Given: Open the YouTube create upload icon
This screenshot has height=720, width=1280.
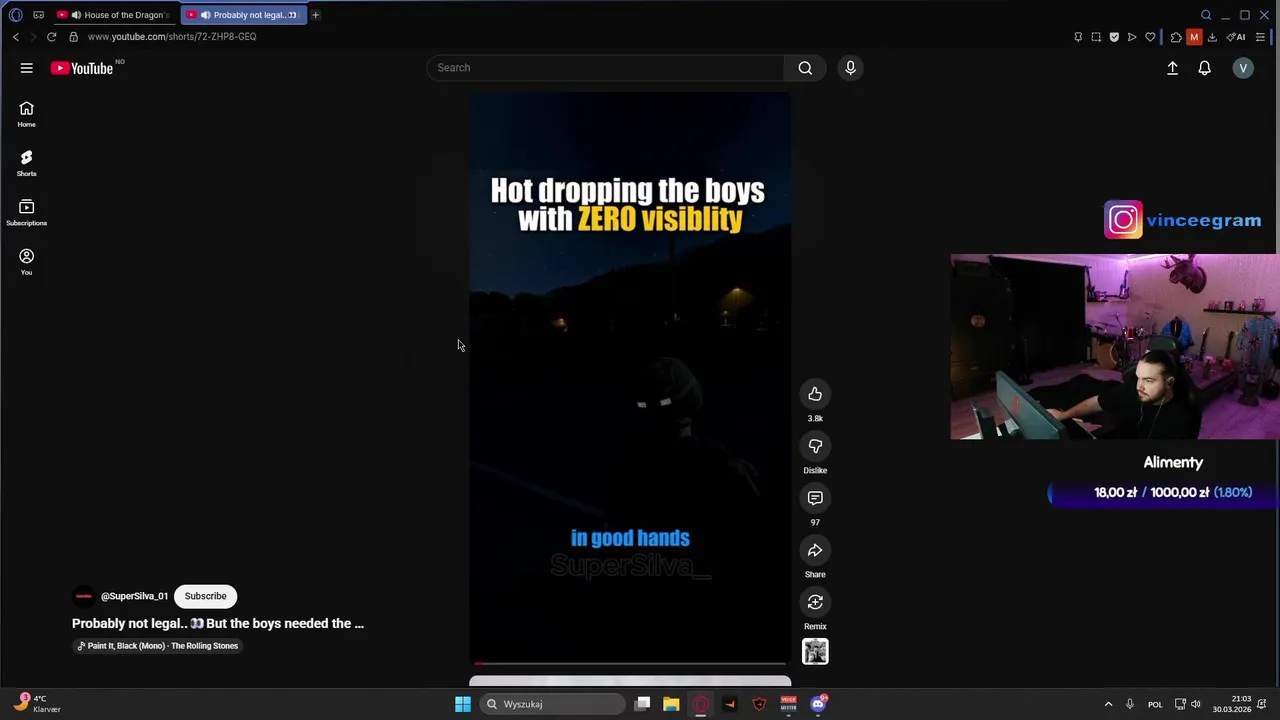Looking at the screenshot, I should [1173, 68].
